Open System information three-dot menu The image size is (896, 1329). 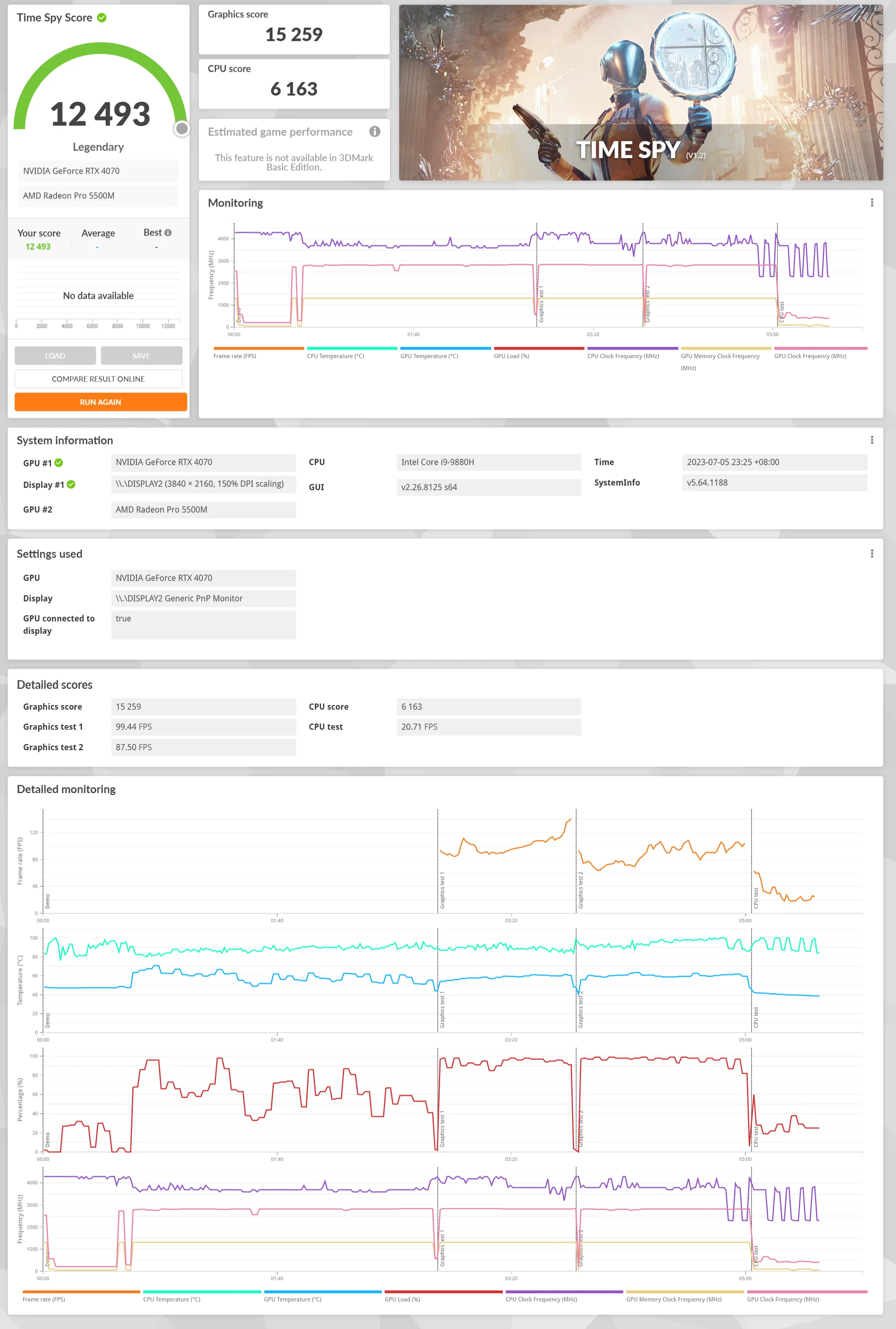(x=871, y=439)
